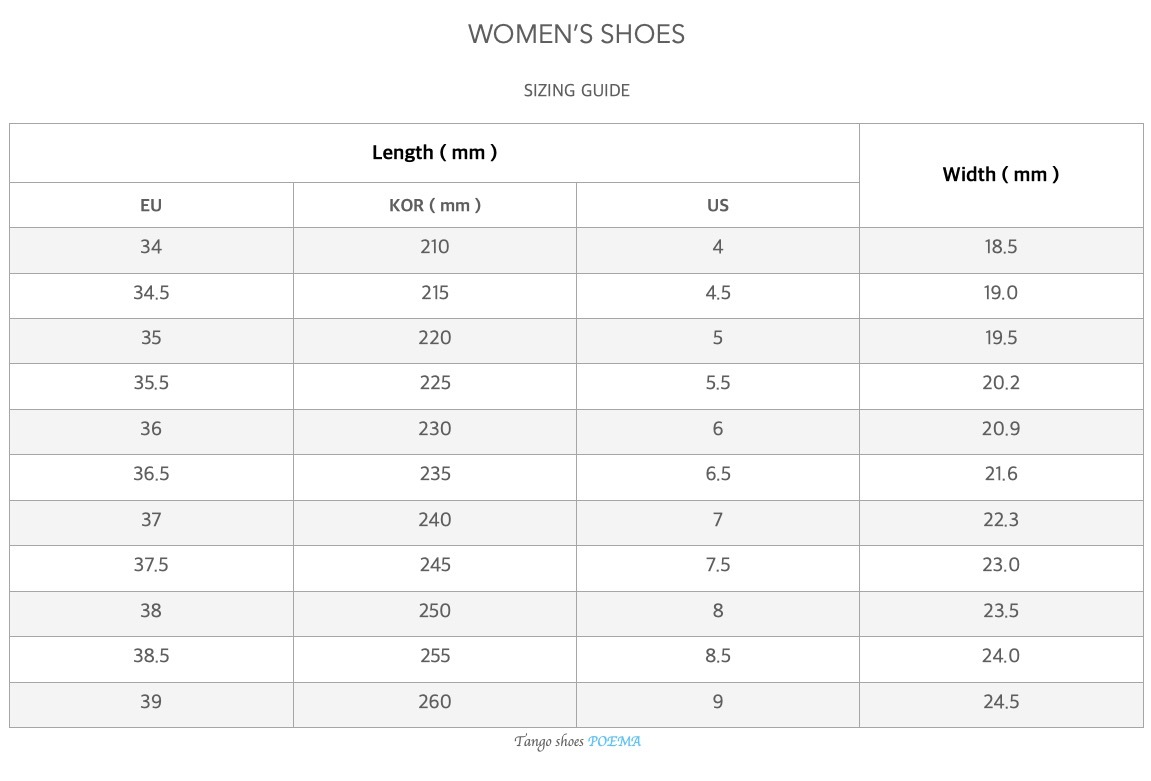The height and width of the screenshot is (781, 1151).
Task: Select the Width (mm) header cell
Action: tap(1000, 175)
